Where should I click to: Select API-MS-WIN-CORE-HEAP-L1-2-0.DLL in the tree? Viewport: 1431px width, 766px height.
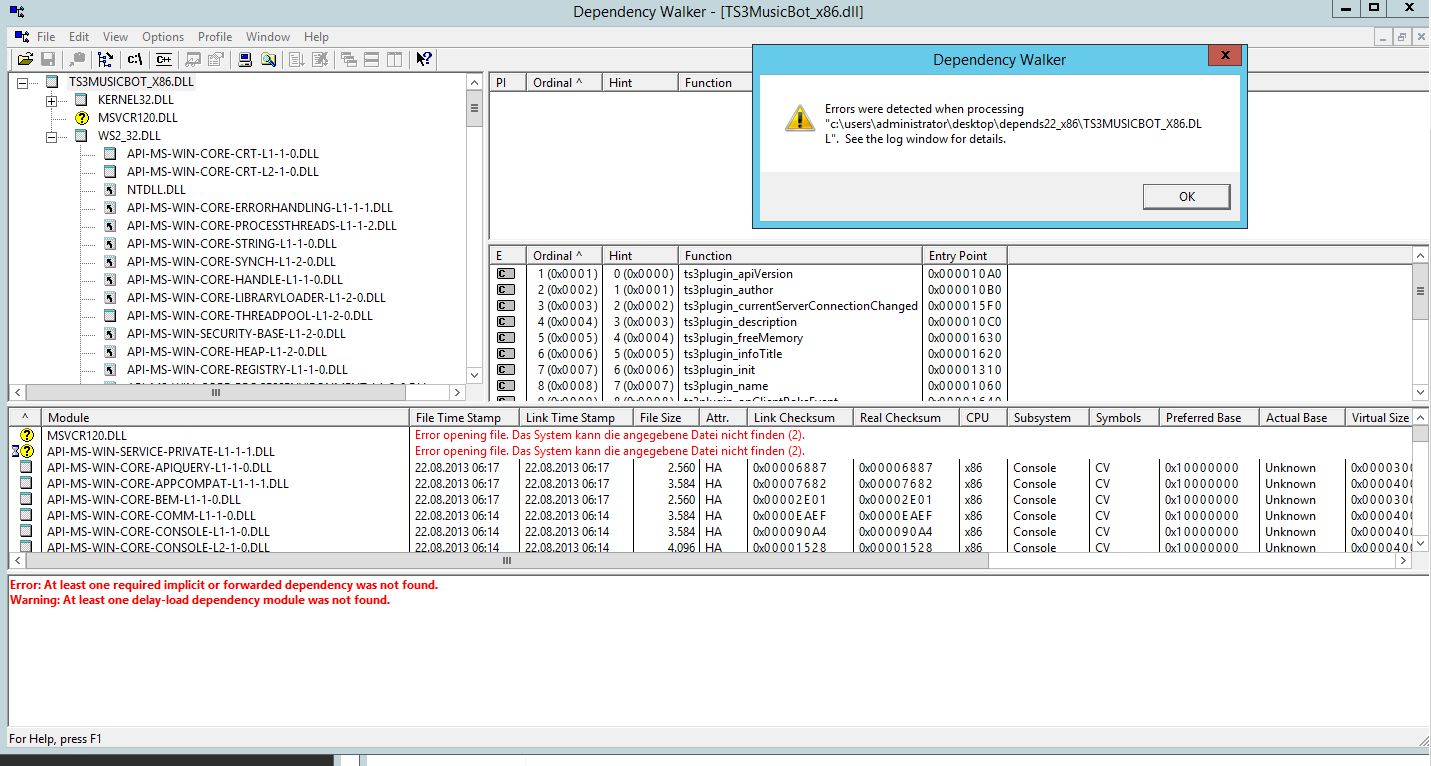[227, 352]
